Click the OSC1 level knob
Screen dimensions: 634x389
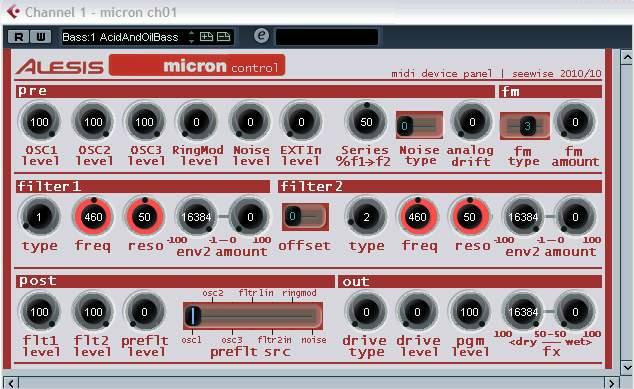[39, 122]
